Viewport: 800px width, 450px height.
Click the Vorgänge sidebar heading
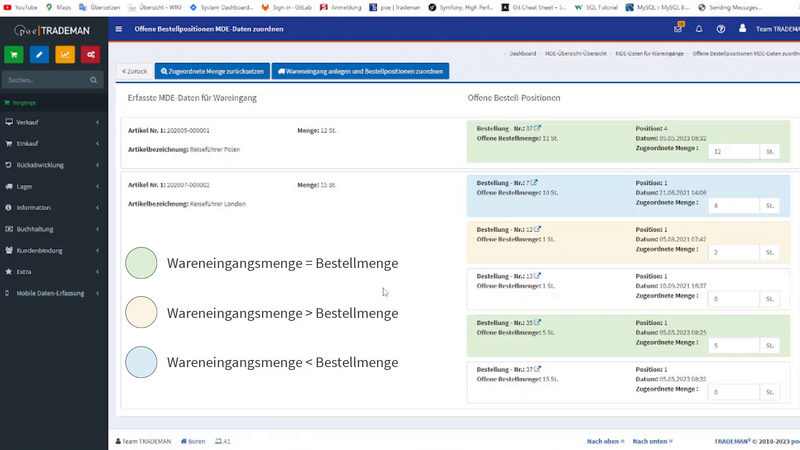(x=20, y=103)
